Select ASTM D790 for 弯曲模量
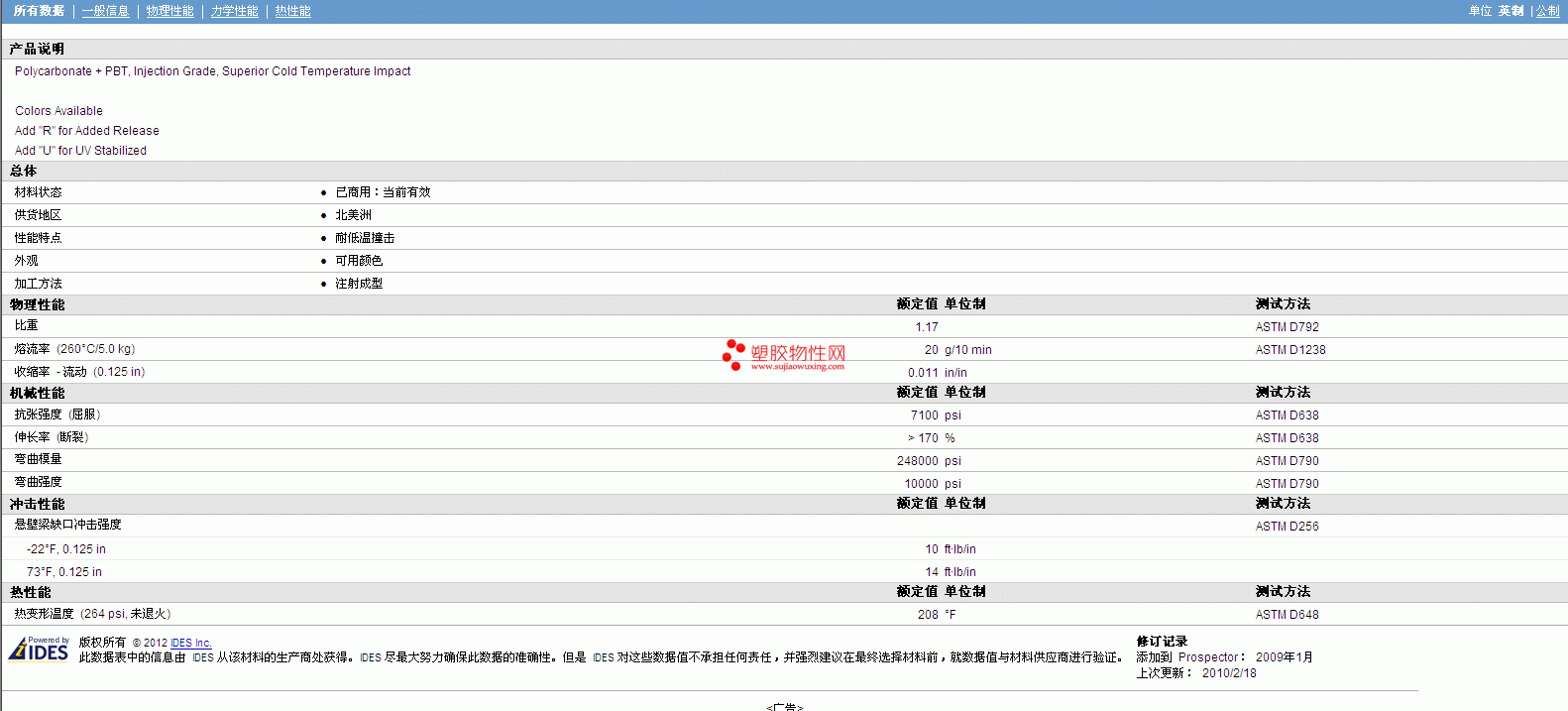The image size is (1568, 711). pos(1287,461)
